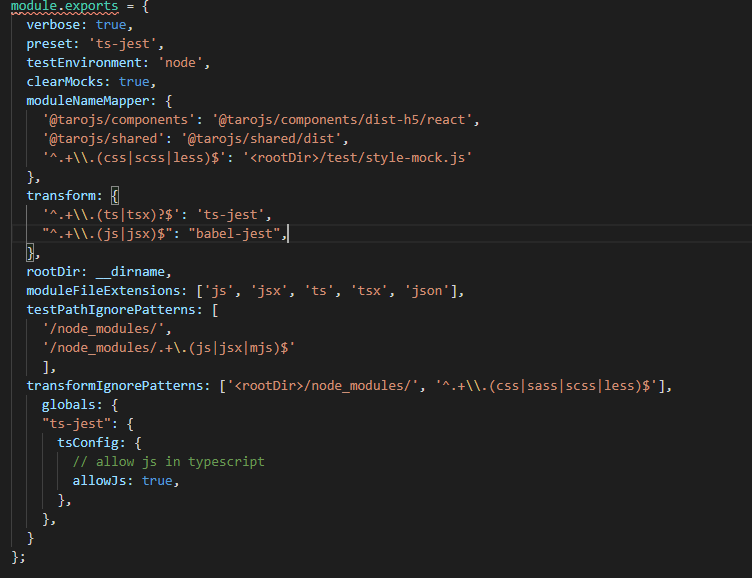Click '<rootDir>/test/style-mock.js' path
Image resolution: width=752 pixels, height=578 pixels.
(357, 158)
